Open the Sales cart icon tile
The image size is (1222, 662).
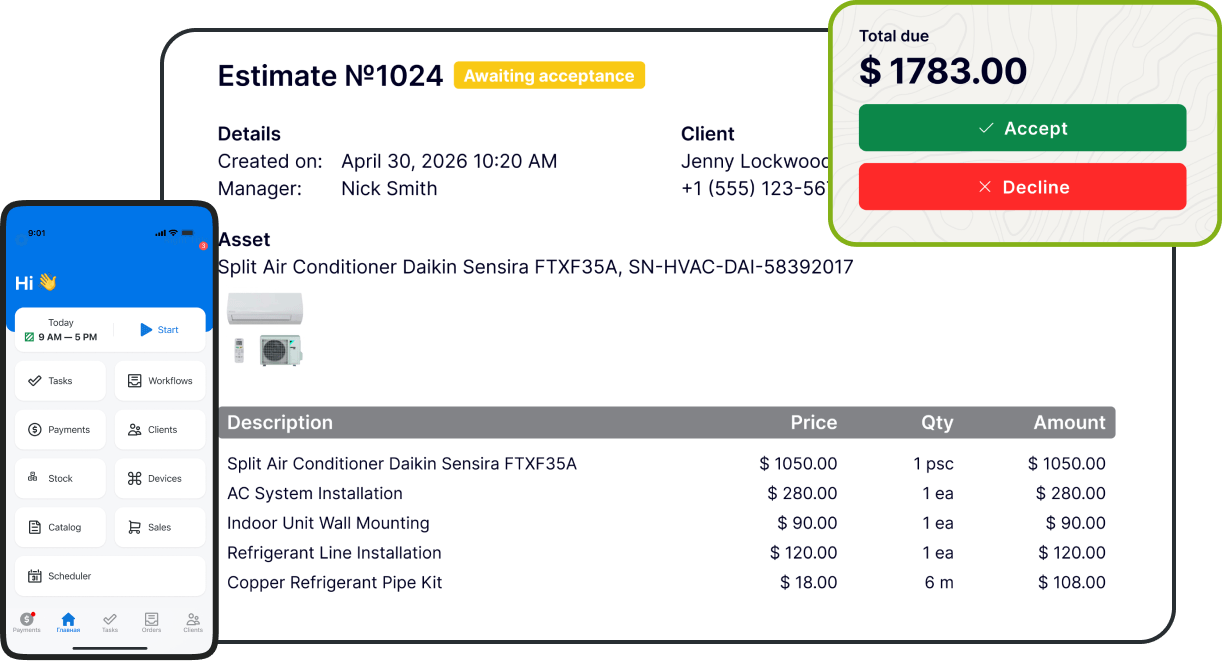(x=160, y=527)
